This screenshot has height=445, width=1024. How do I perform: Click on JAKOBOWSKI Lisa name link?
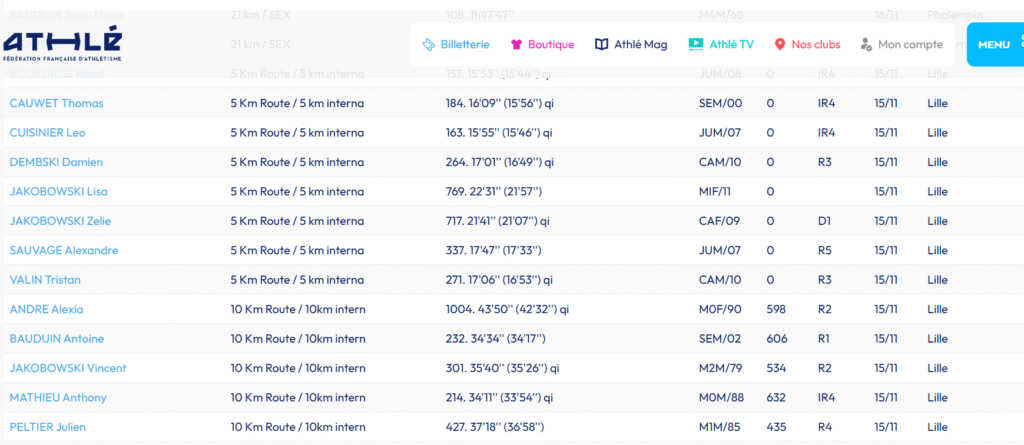58,192
